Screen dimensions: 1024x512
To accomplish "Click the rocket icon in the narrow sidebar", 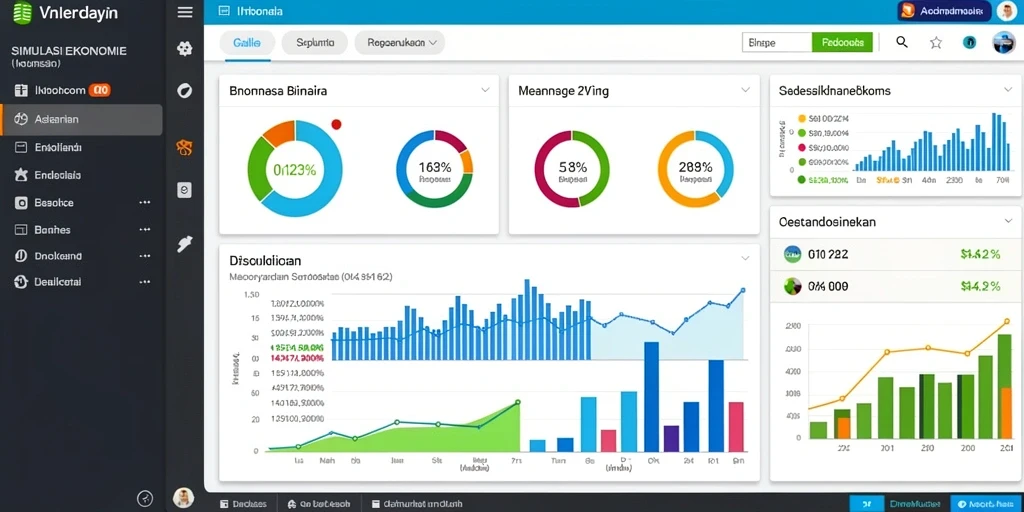I will coord(185,244).
